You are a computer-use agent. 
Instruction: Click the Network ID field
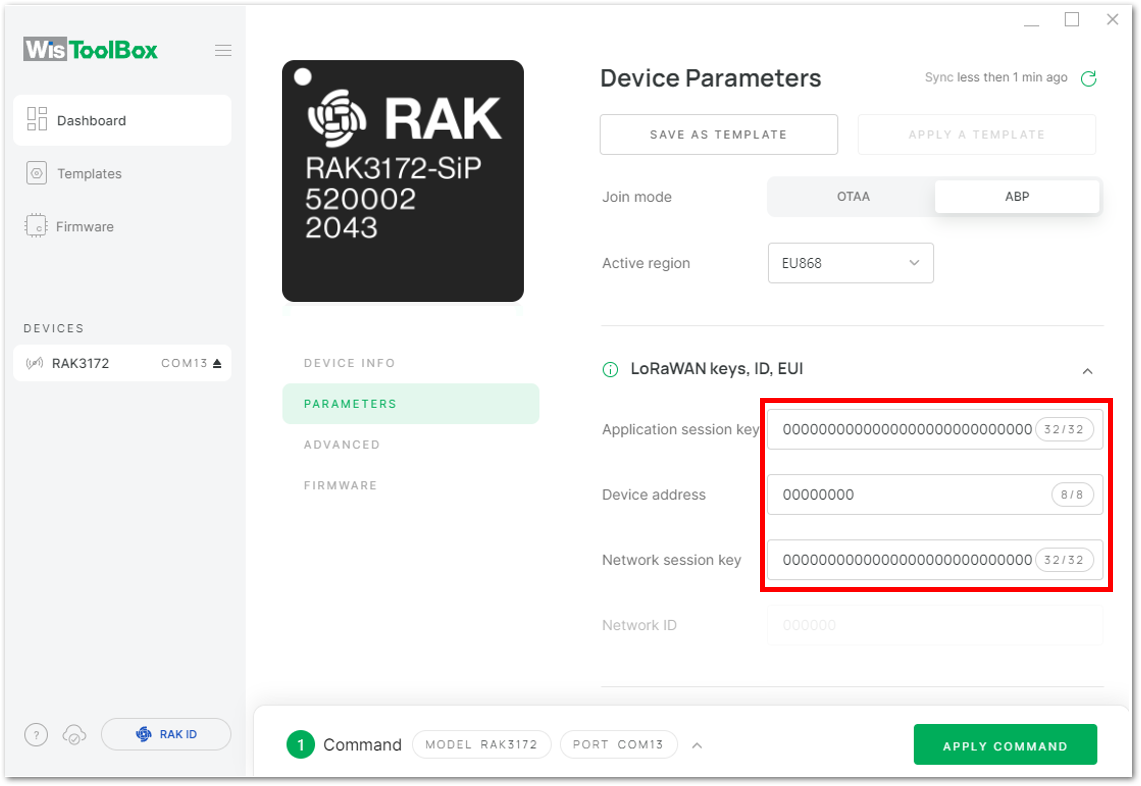[x=935, y=625]
